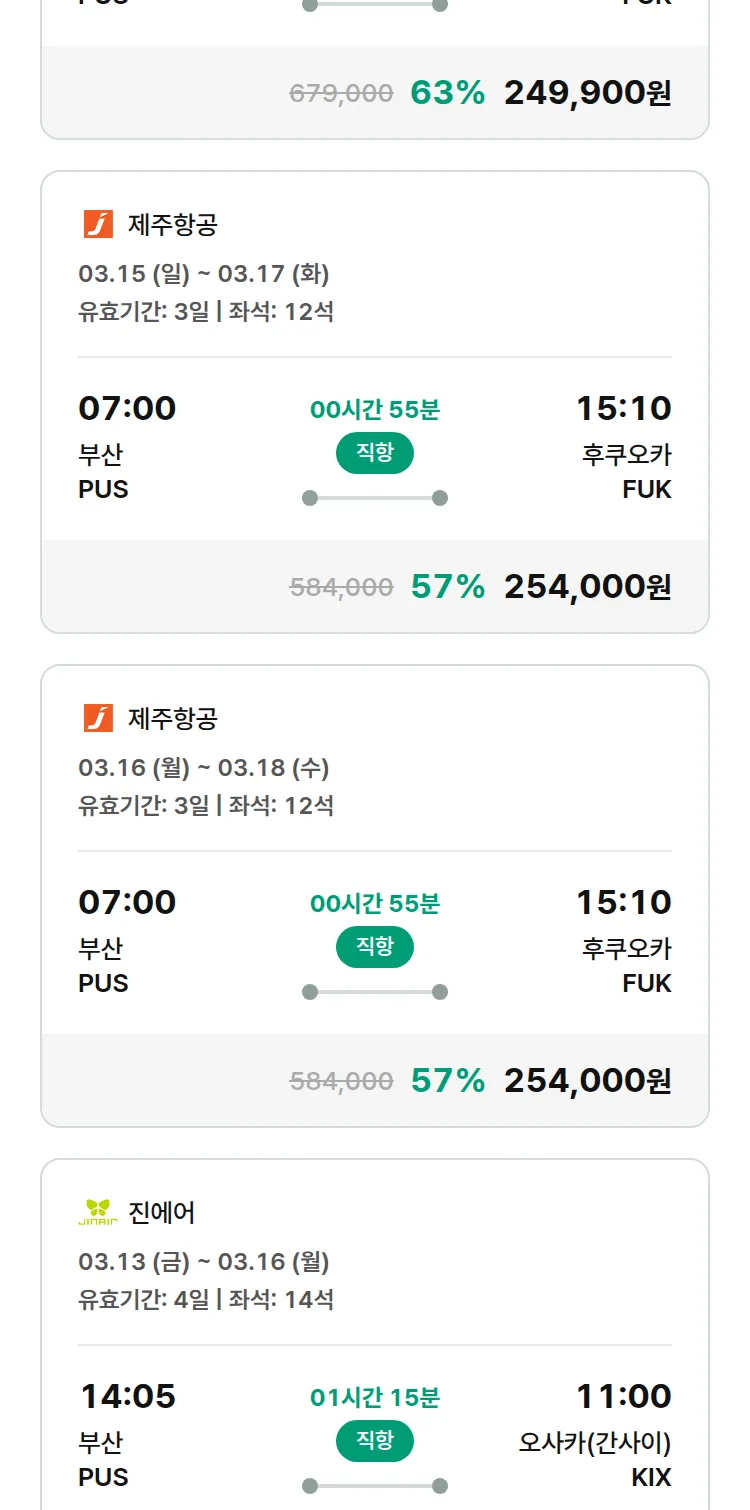Image resolution: width=750 pixels, height=1510 pixels.
Task: Click the route line on the 03.15 card
Action: [374, 498]
